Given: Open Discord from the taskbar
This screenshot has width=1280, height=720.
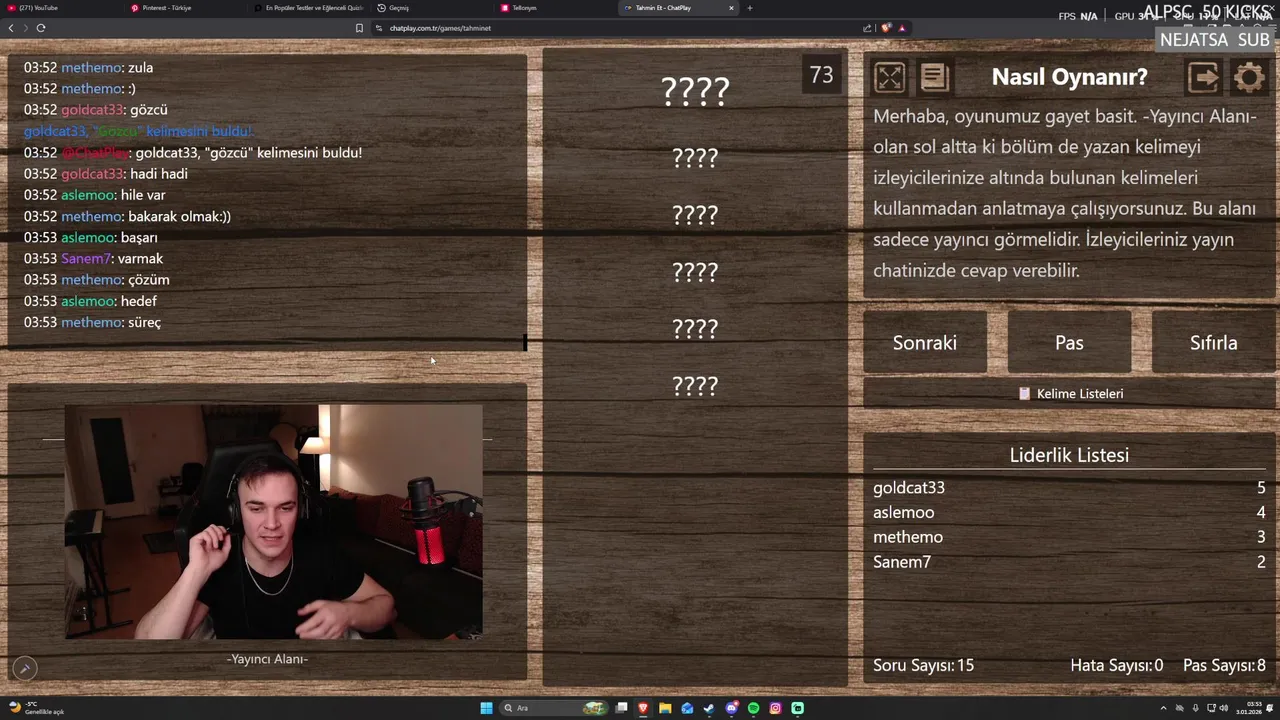Looking at the screenshot, I should tap(731, 708).
